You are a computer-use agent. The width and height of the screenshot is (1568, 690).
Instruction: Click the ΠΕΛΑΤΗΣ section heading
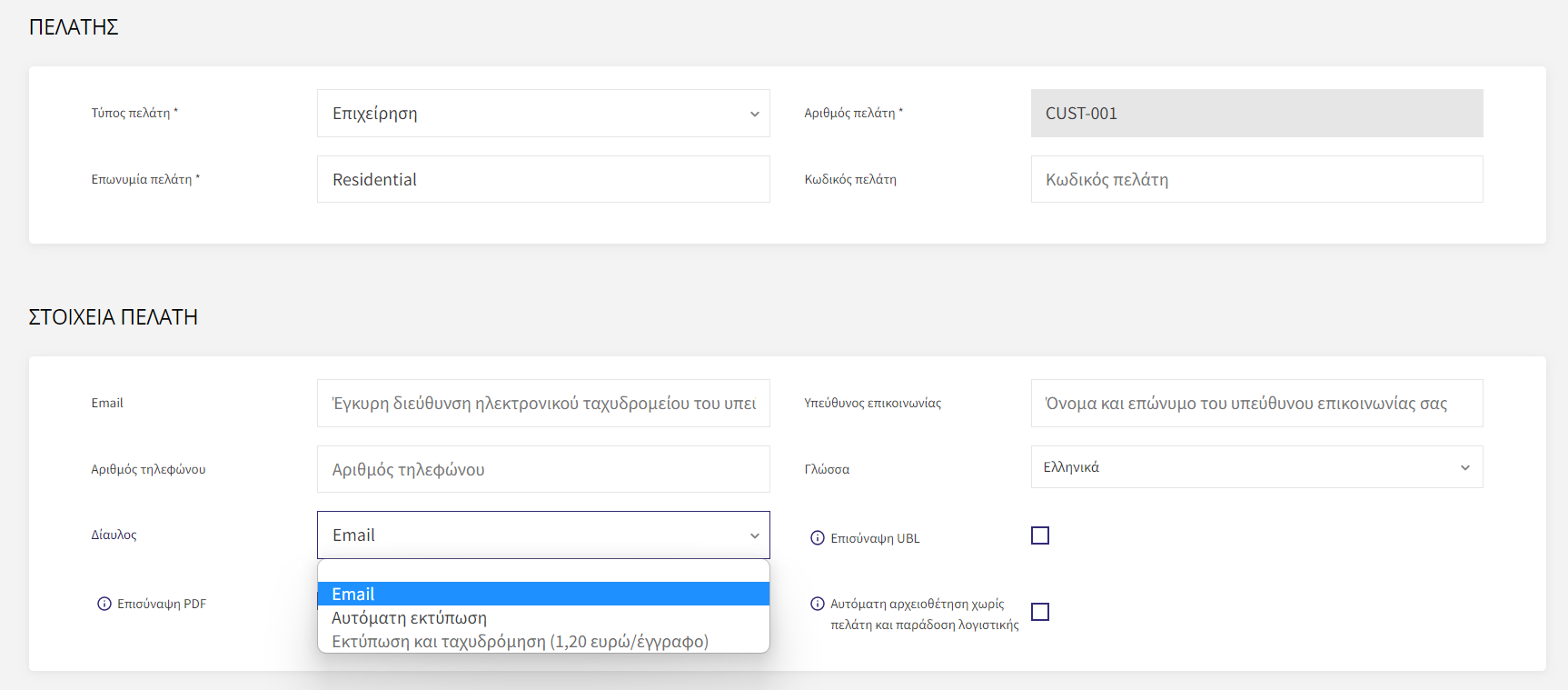tap(74, 27)
